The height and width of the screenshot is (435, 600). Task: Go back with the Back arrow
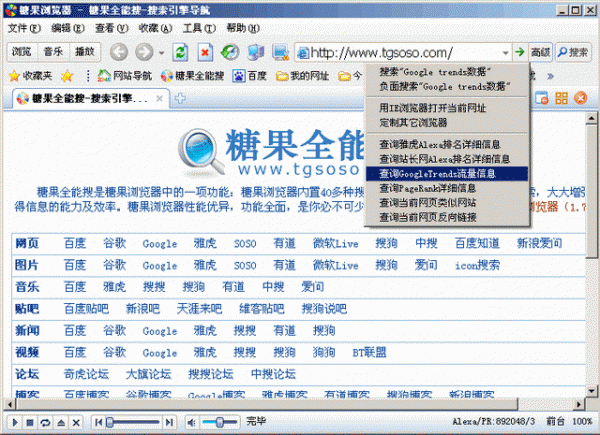tap(119, 52)
